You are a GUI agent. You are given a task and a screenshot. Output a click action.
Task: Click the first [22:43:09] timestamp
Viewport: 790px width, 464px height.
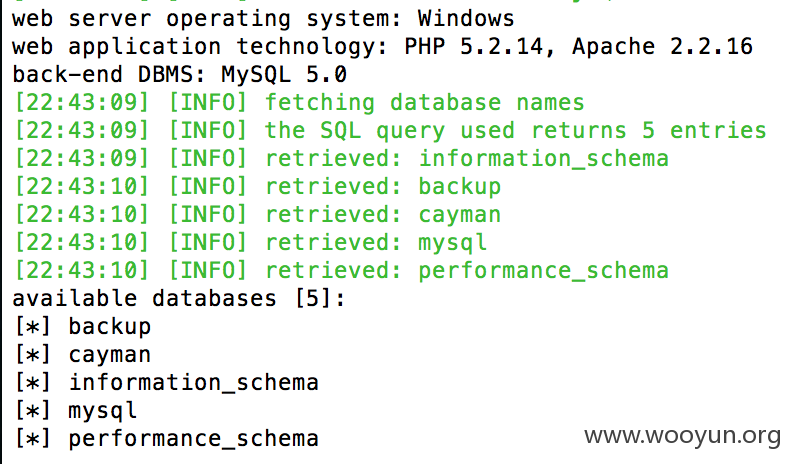click(x=82, y=103)
